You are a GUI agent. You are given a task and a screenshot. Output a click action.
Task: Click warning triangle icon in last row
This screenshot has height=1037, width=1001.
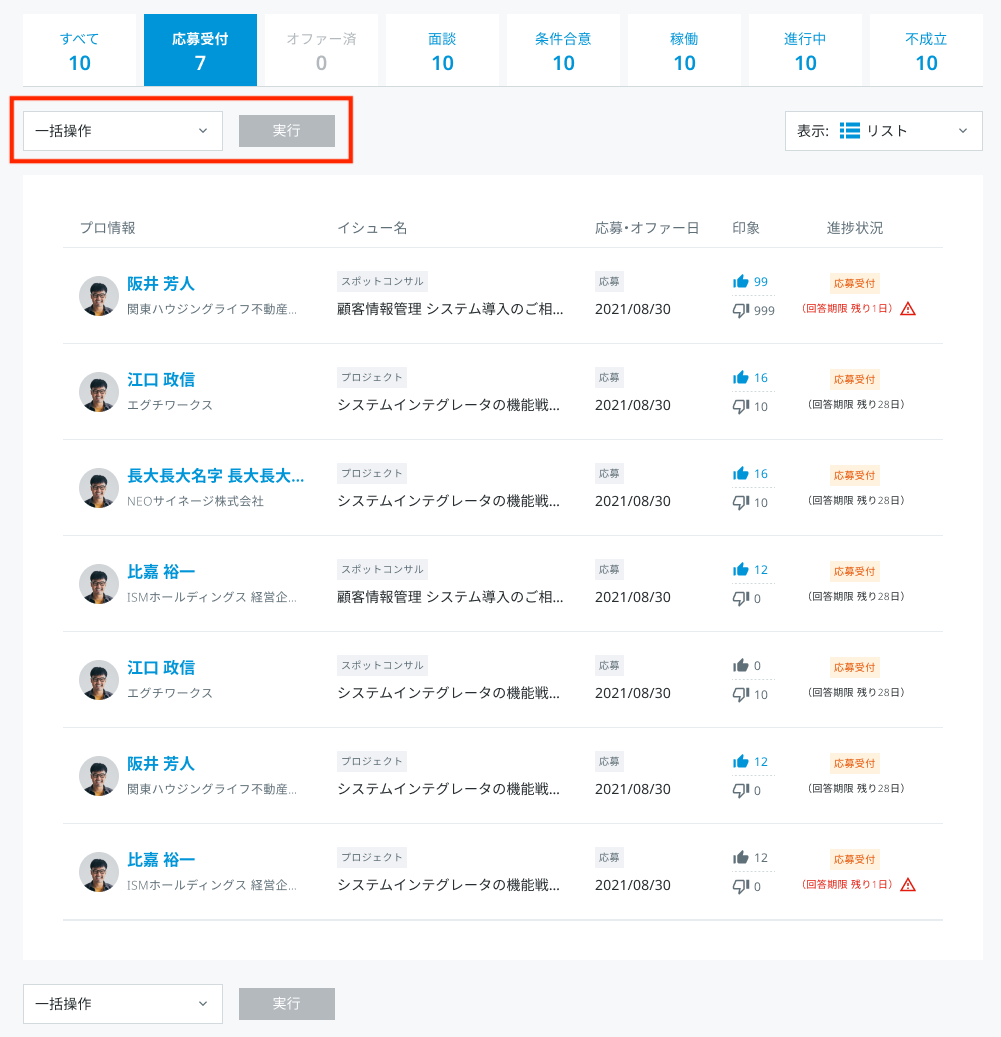908,885
